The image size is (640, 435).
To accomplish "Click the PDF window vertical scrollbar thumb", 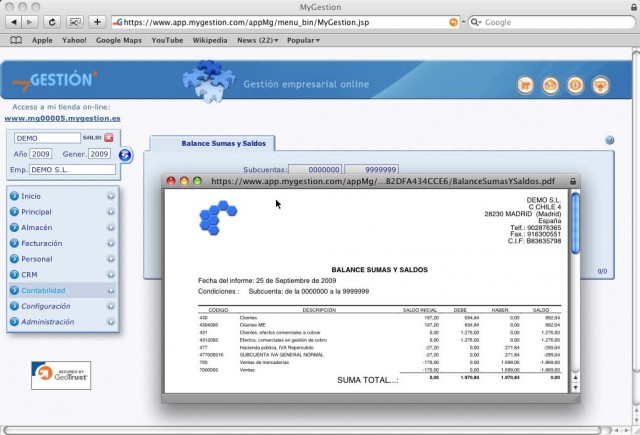I will [575, 223].
